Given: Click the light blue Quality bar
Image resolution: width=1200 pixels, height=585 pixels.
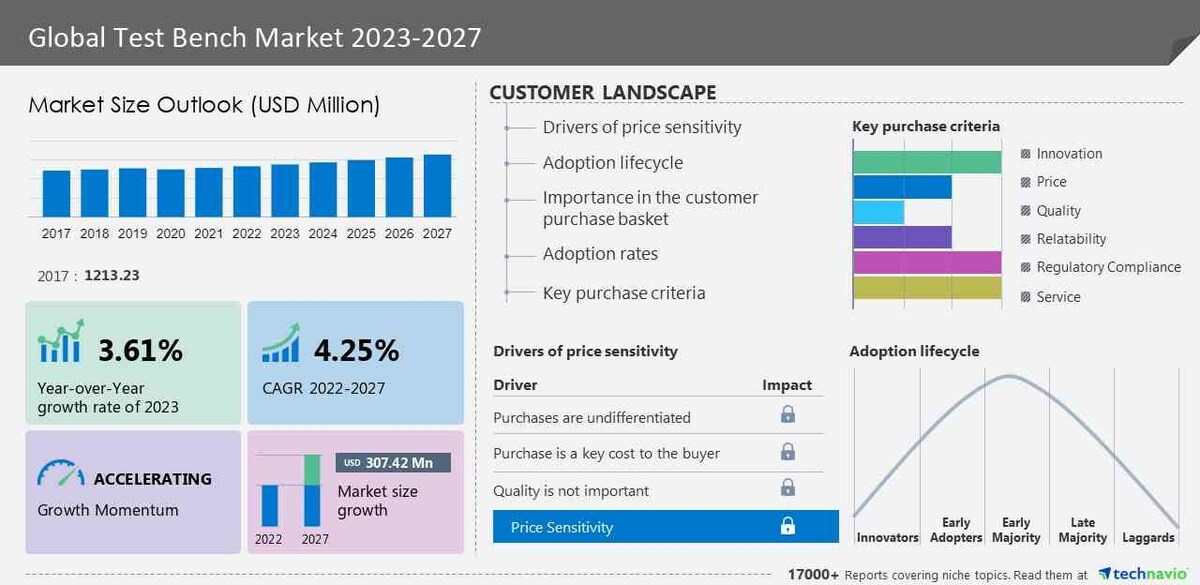Looking at the screenshot, I should click(878, 212).
